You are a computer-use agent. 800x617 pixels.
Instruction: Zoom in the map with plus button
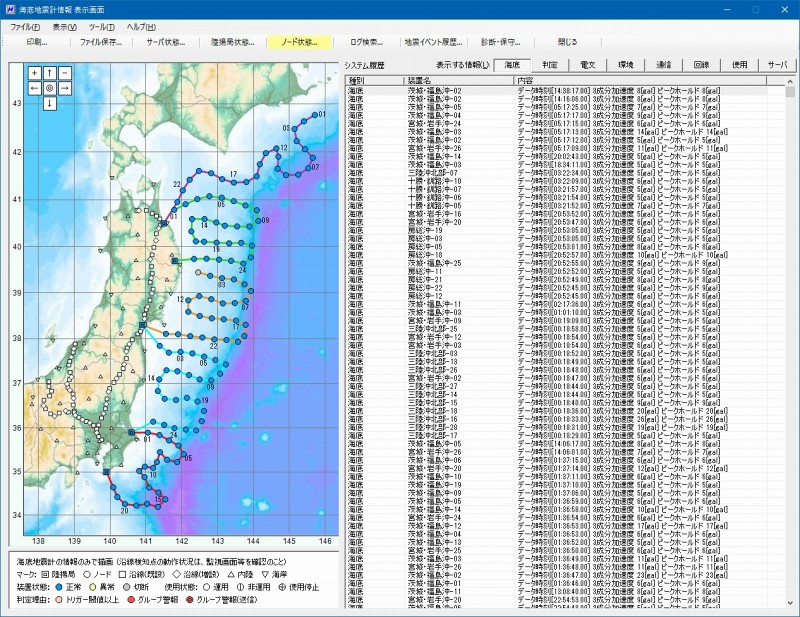[34, 73]
